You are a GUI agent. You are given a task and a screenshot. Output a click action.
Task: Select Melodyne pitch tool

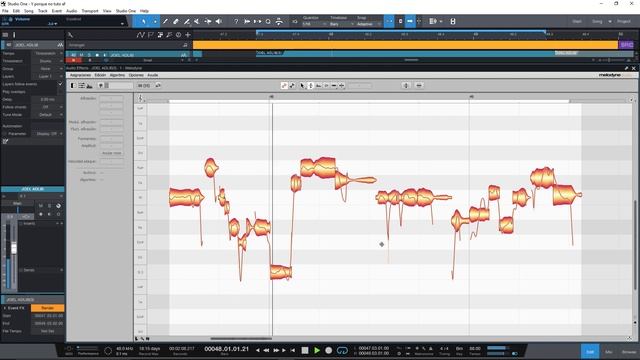click(311, 85)
